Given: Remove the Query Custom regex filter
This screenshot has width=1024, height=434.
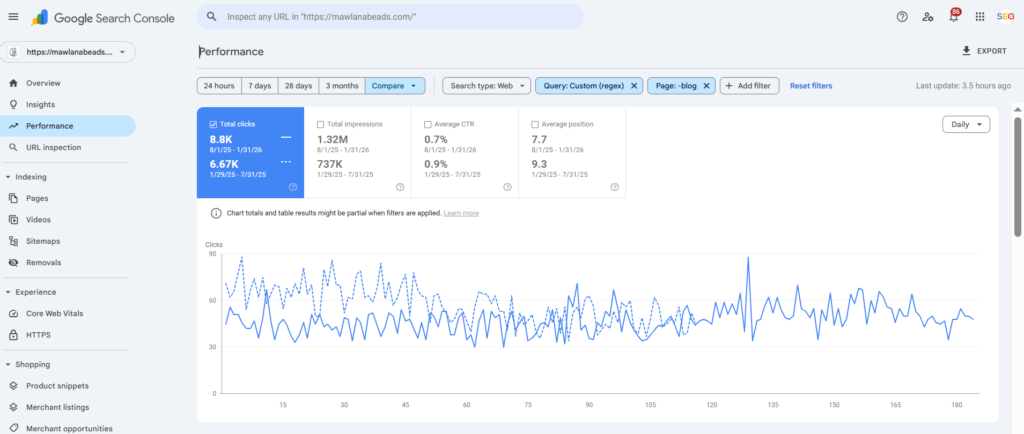Looking at the screenshot, I should point(634,86).
